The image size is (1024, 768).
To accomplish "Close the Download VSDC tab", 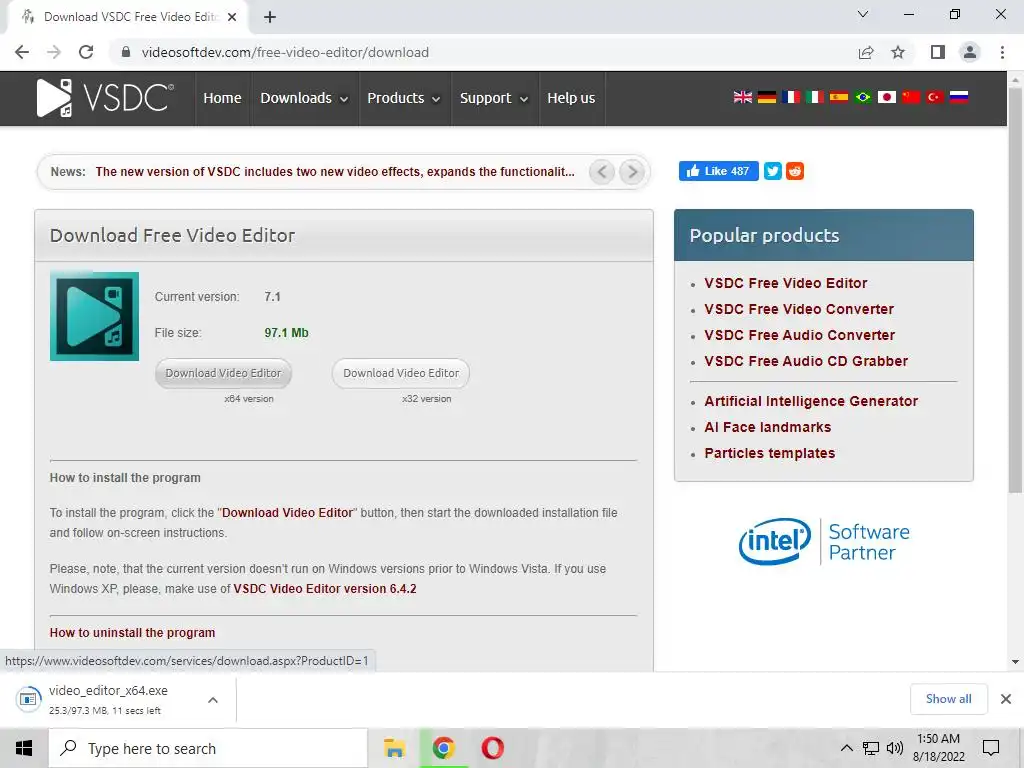I will (232, 17).
